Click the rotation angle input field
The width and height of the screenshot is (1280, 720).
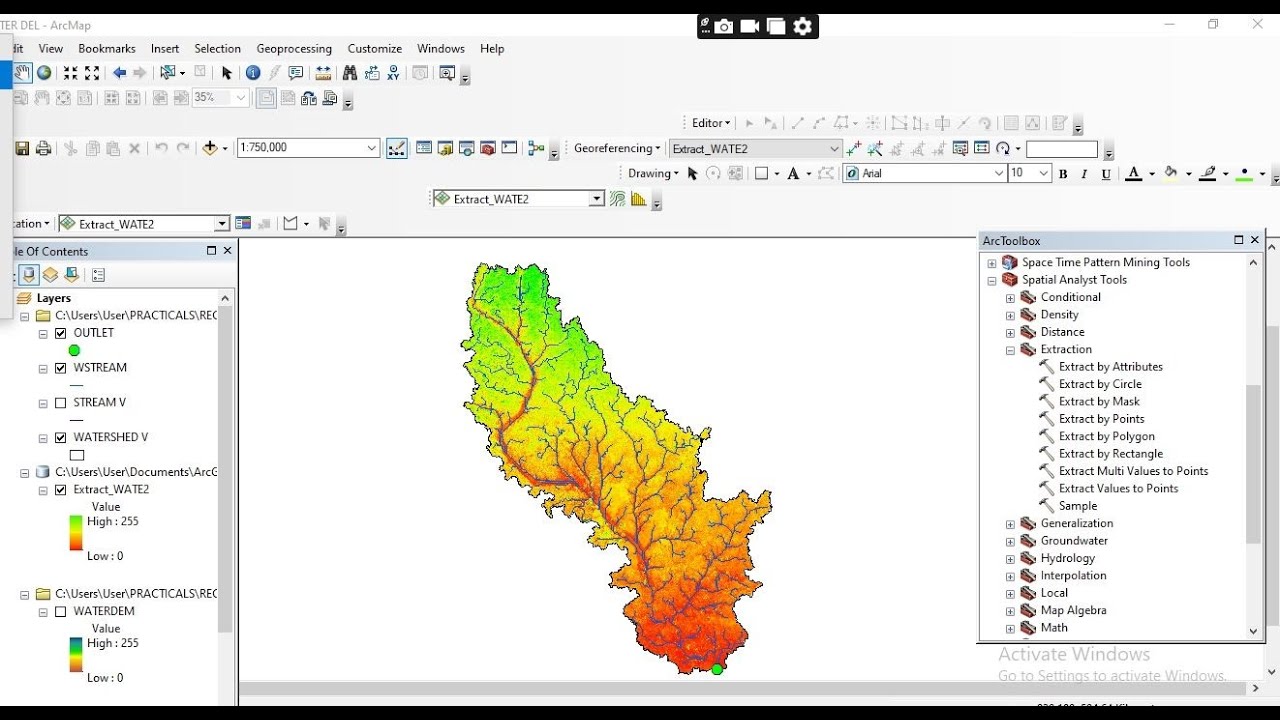click(x=1062, y=149)
